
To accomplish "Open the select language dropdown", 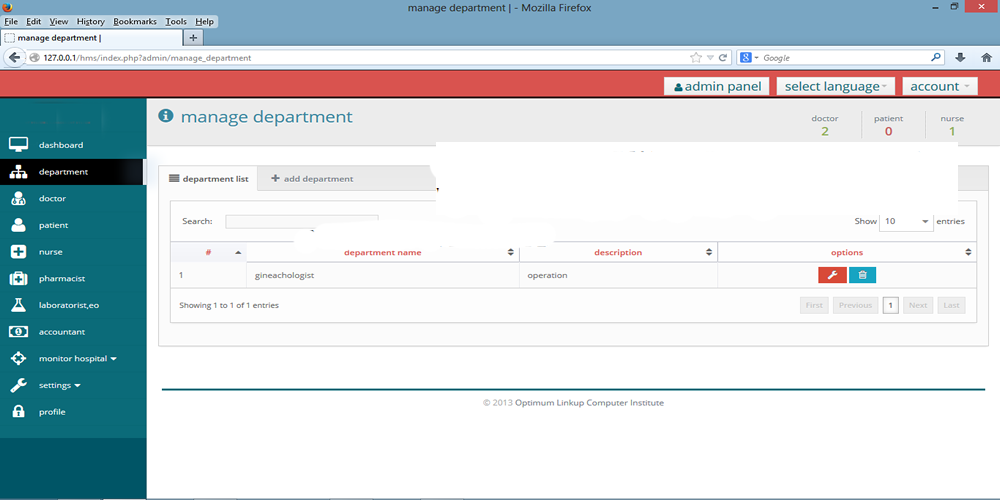I will point(836,86).
